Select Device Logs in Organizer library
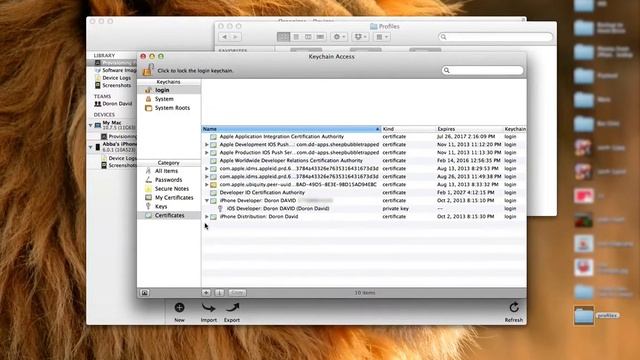 [113, 78]
